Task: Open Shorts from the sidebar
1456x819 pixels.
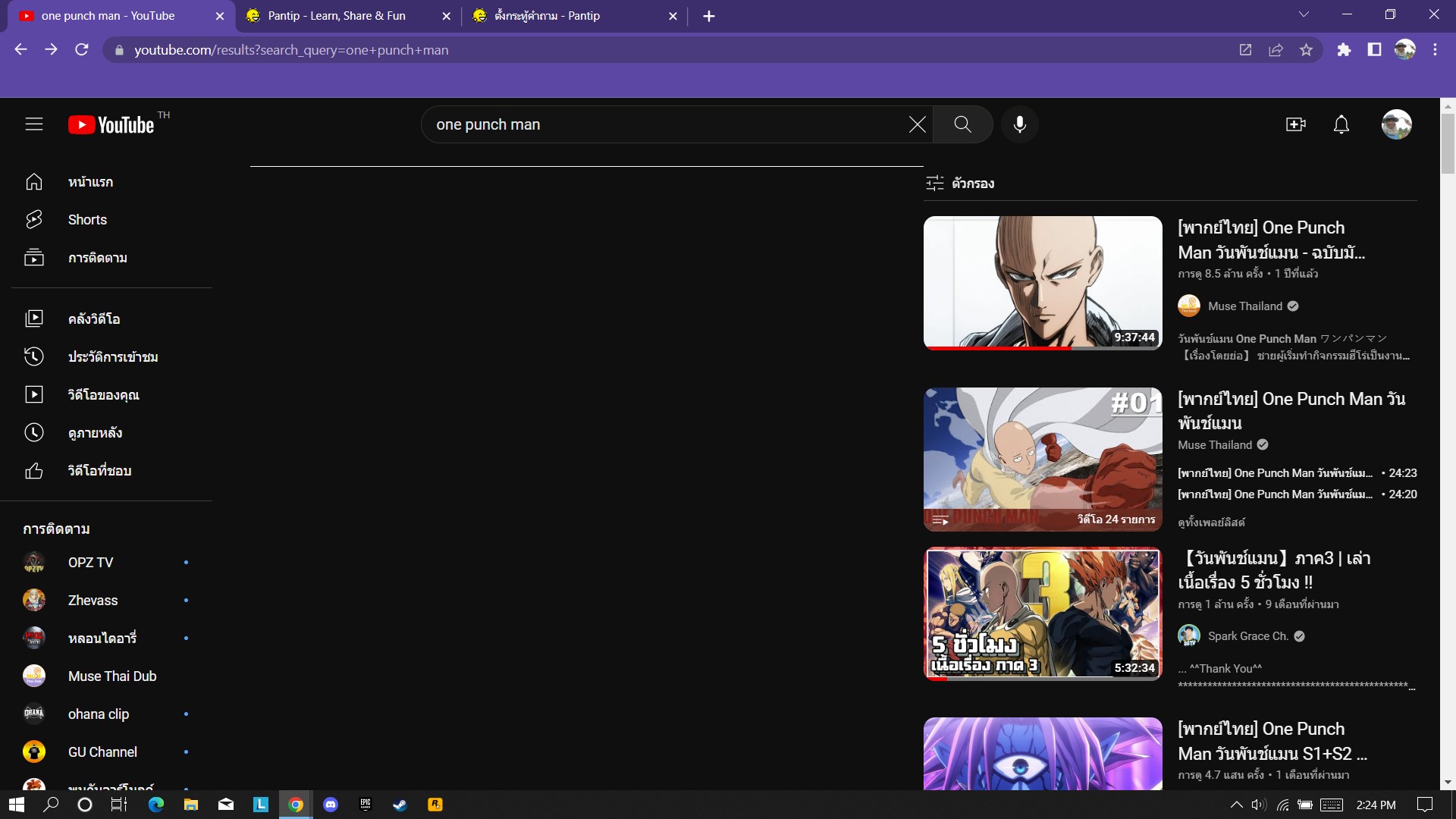Action: pos(87,220)
